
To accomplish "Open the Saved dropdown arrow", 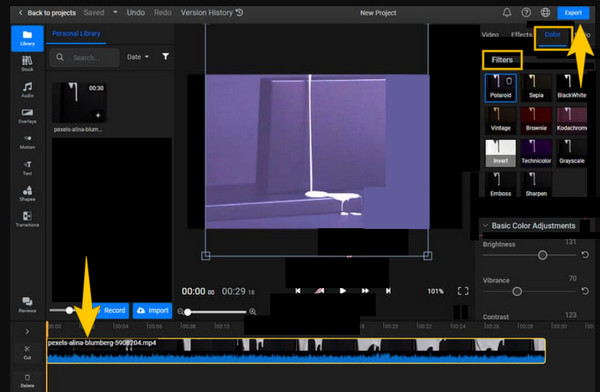I will [115, 12].
